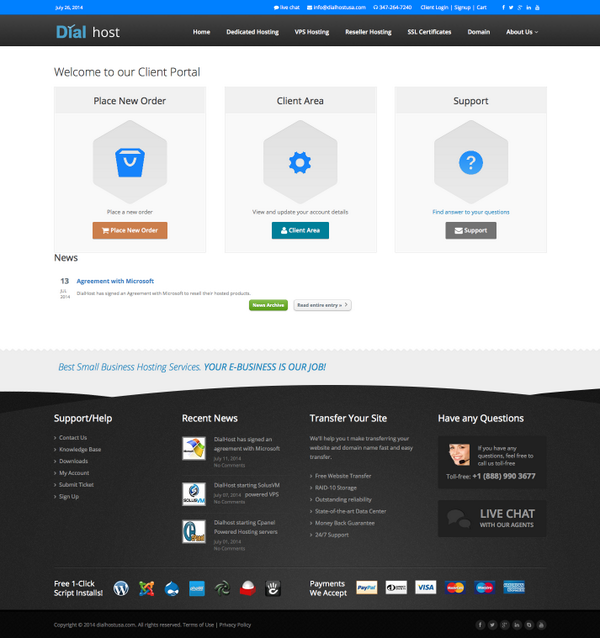This screenshot has height=638, width=600.
Task: Open the Downloads footer link
Action: [x=73, y=461]
